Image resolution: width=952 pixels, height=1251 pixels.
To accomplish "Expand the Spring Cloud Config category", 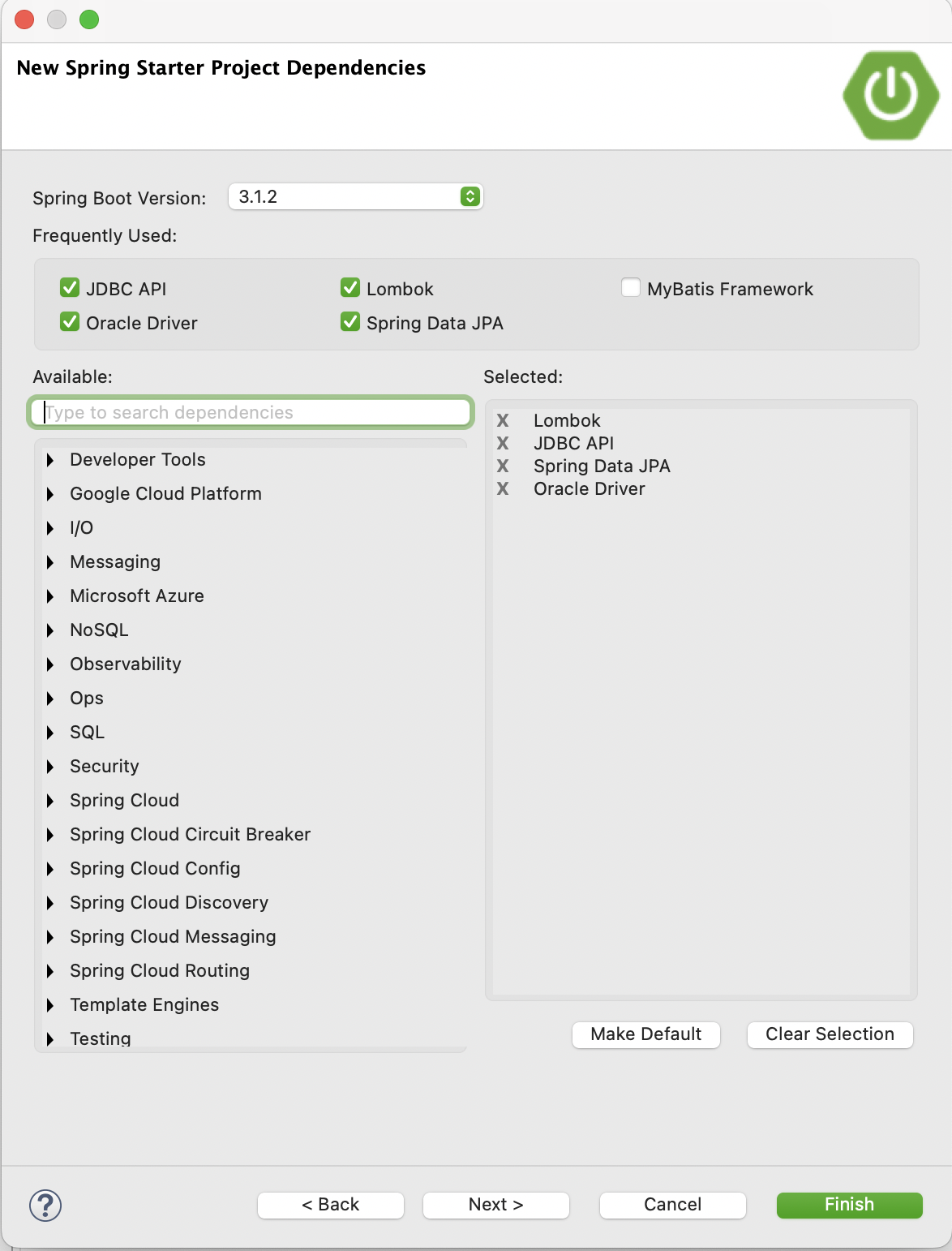I will pyautogui.click(x=50, y=869).
